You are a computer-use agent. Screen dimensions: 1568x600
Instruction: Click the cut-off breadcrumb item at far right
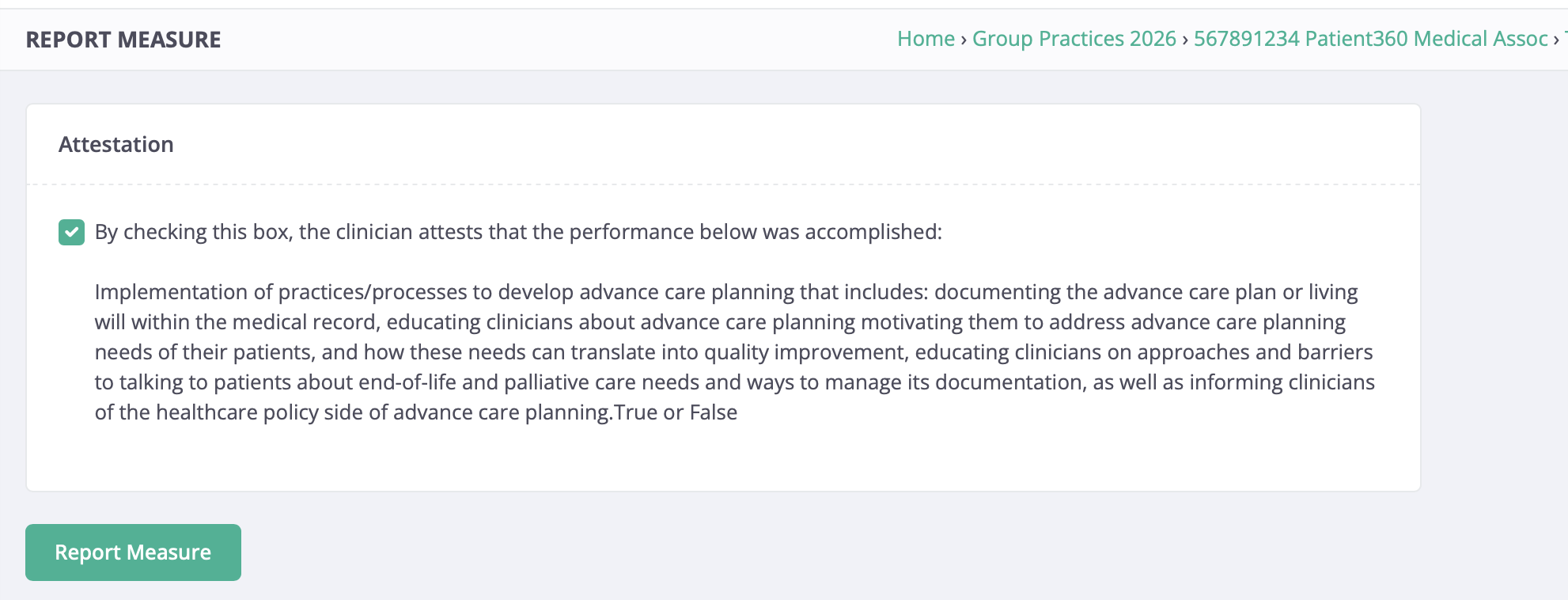tap(1566, 39)
